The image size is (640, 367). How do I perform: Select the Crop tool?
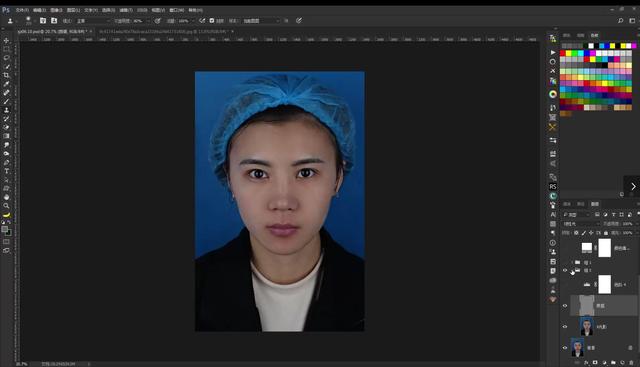pyautogui.click(x=6, y=75)
